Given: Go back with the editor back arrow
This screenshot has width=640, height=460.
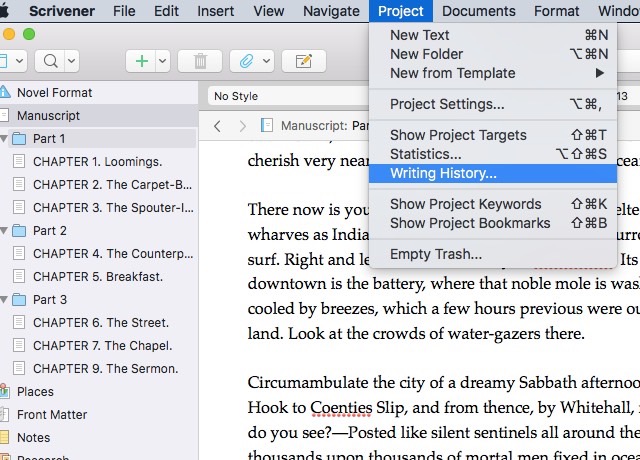Looking at the screenshot, I should [x=217, y=126].
